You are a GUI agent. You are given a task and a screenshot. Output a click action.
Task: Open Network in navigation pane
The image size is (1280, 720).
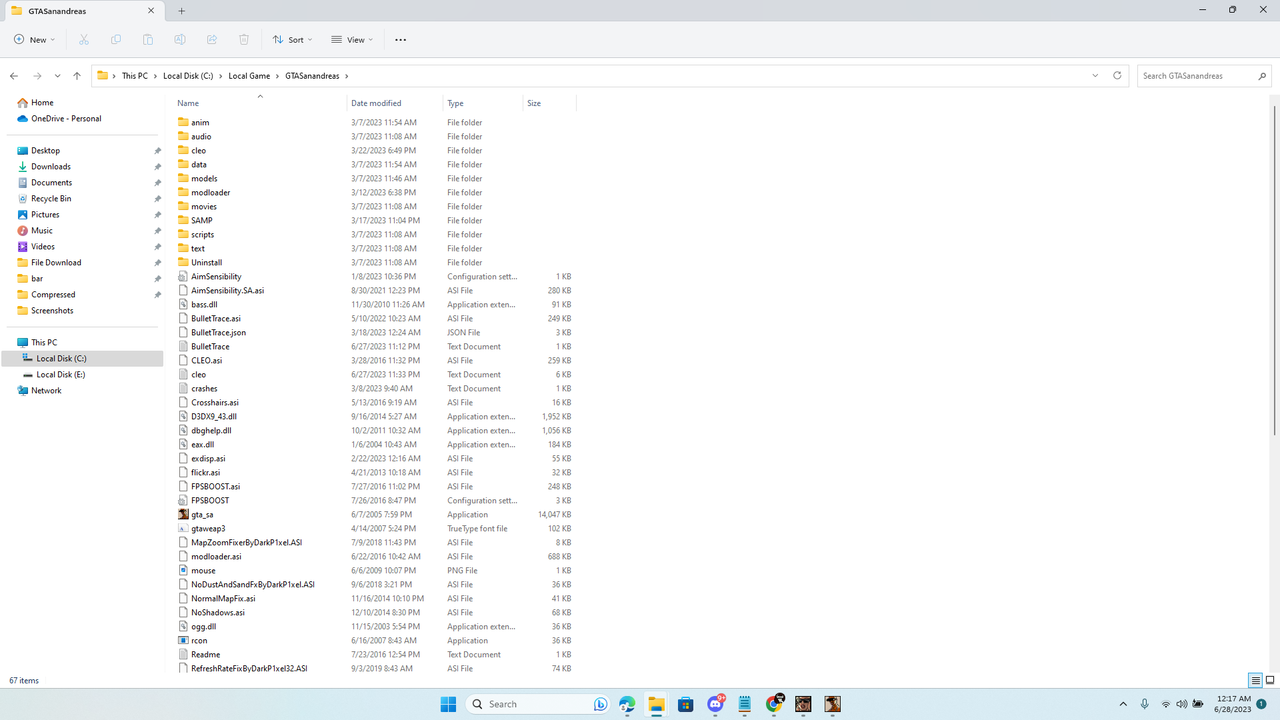coord(46,390)
